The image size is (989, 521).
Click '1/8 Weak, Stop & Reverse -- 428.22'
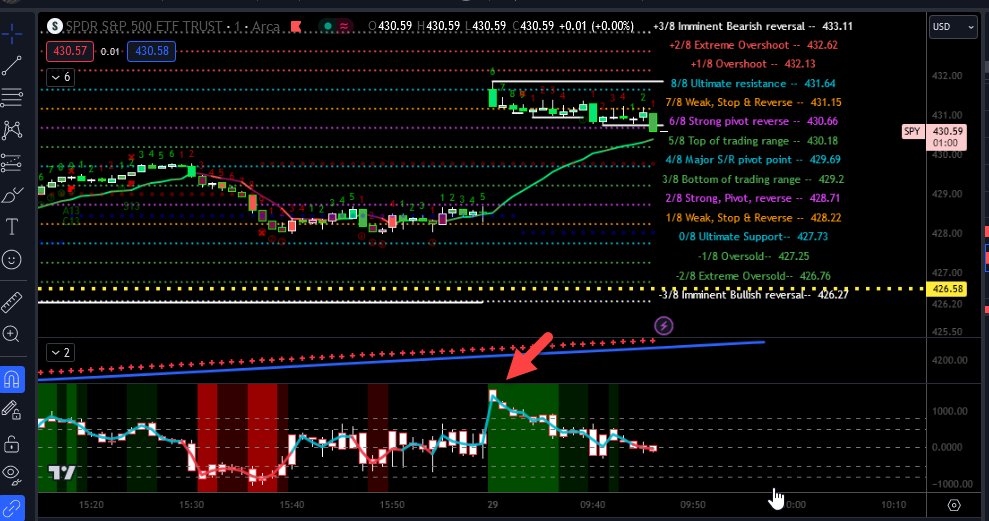tap(753, 218)
